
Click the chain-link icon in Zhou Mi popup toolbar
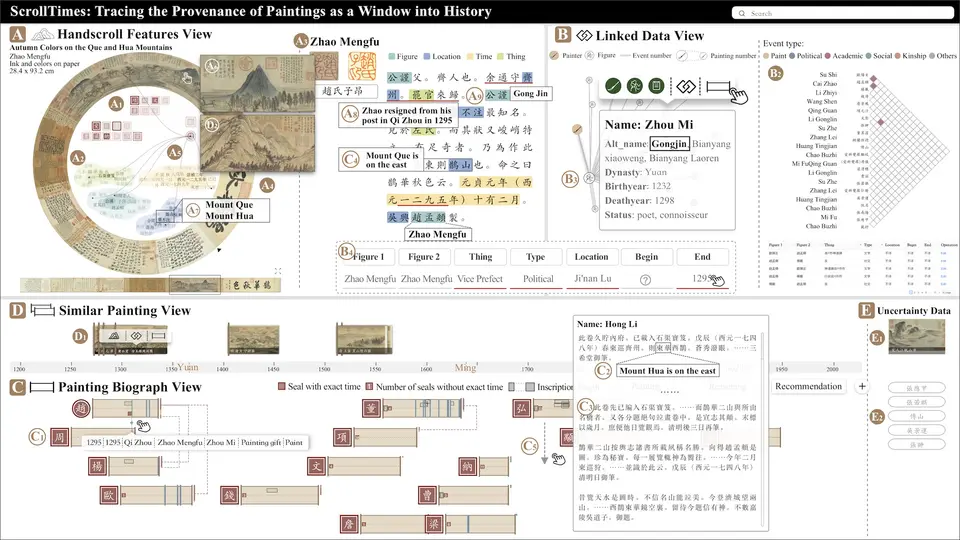(686, 86)
